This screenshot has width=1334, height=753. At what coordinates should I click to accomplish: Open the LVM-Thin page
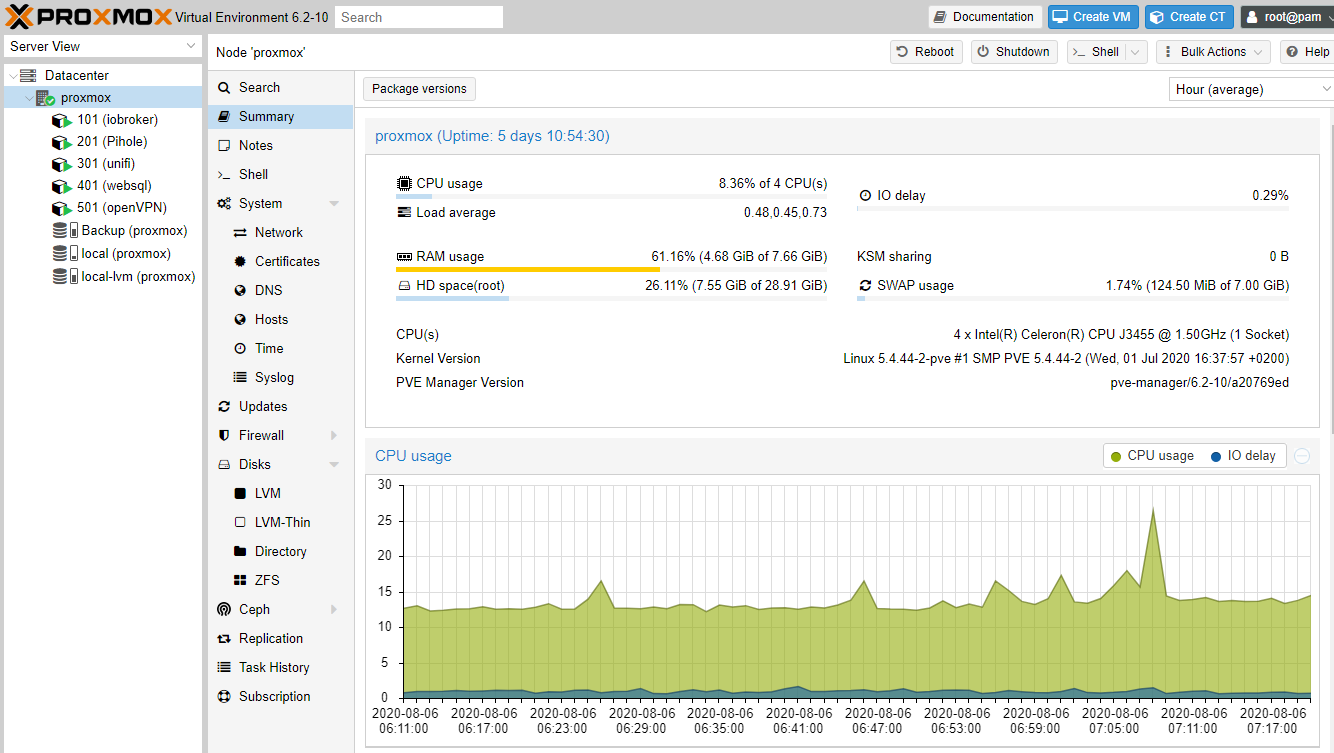click(282, 522)
